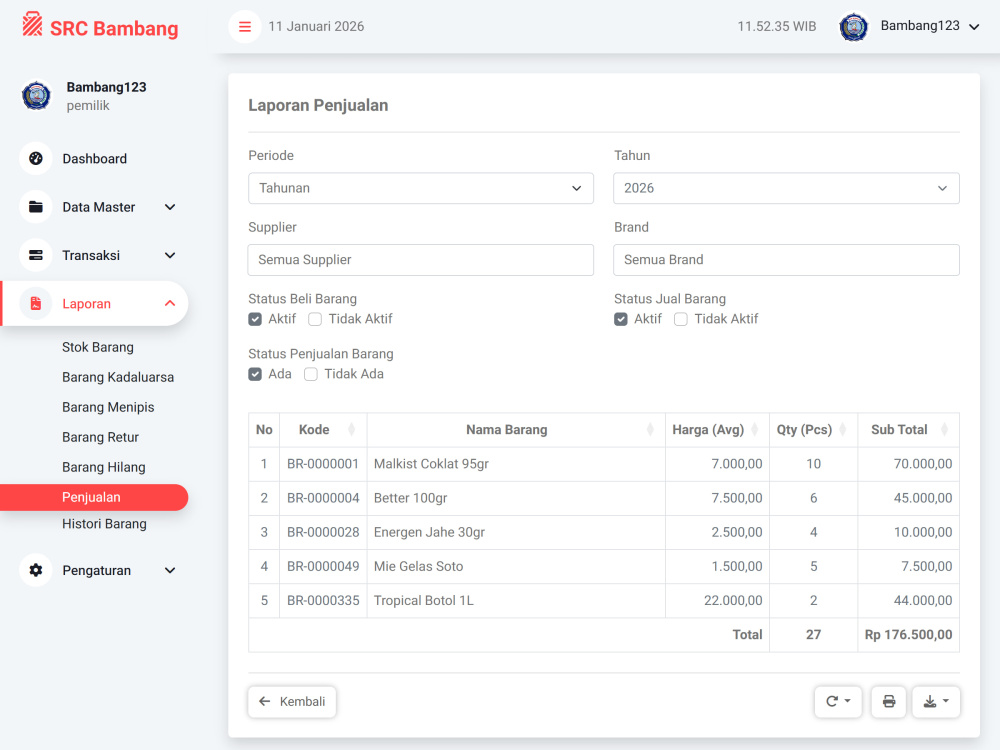This screenshot has height=750, width=1000.
Task: Open the Tahun 2026 dropdown
Action: pyautogui.click(x=786, y=188)
